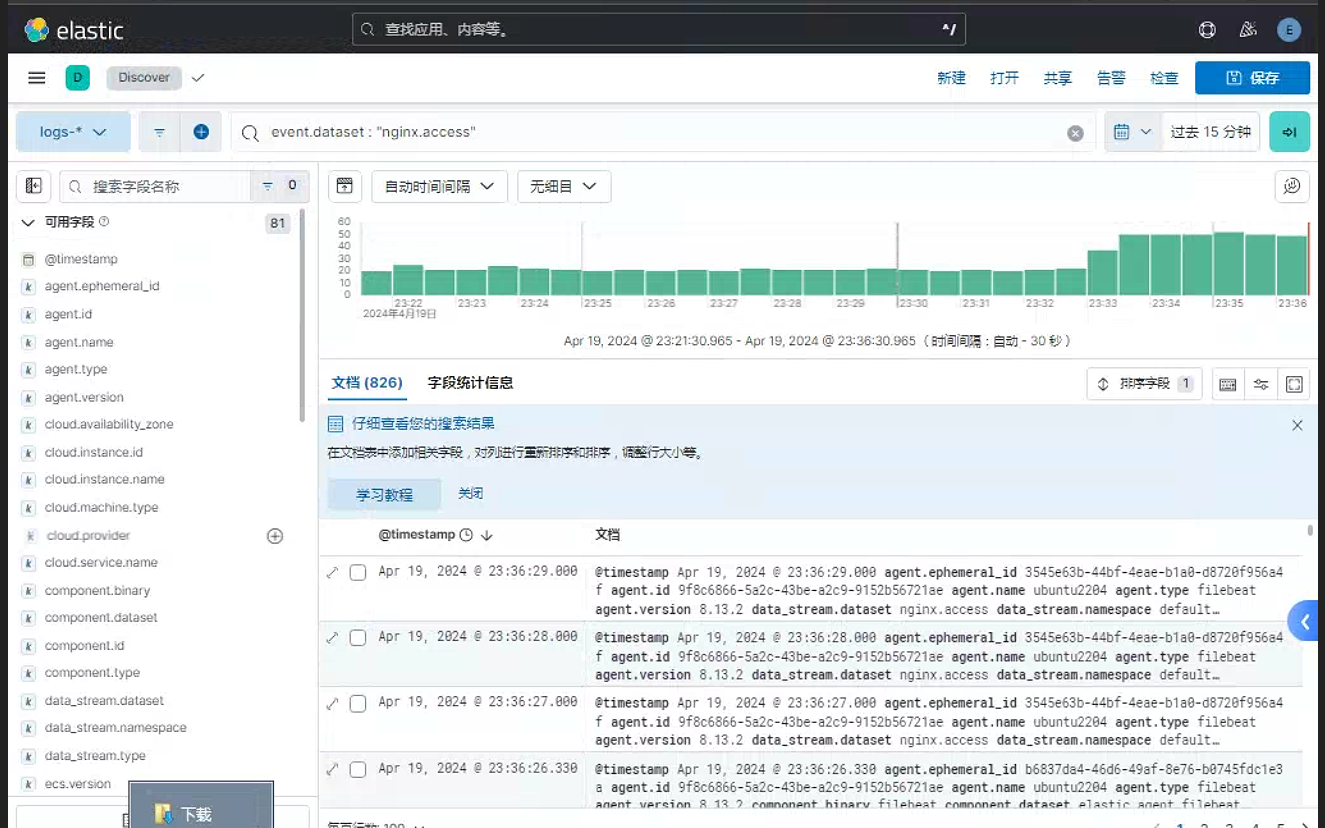This screenshot has width=1325, height=828.
Task: Open the chevron next to Discover
Action: [198, 78]
